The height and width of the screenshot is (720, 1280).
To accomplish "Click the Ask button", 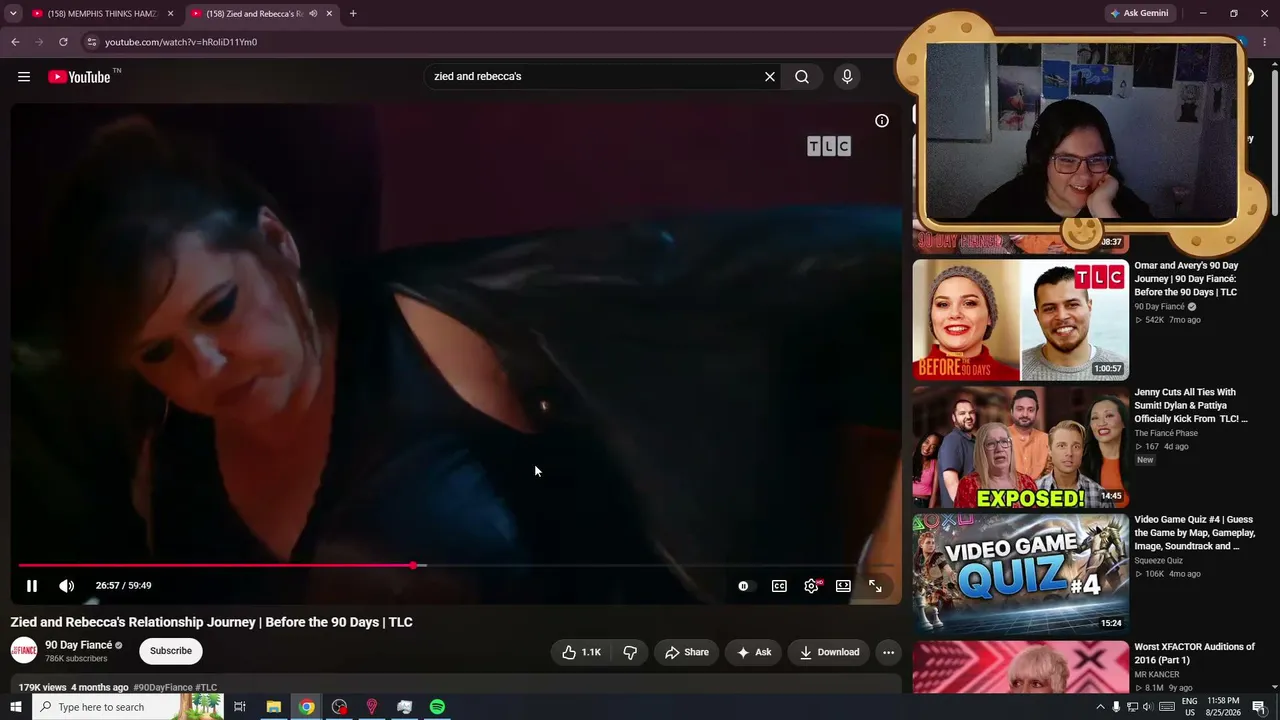I will pyautogui.click(x=754, y=653).
